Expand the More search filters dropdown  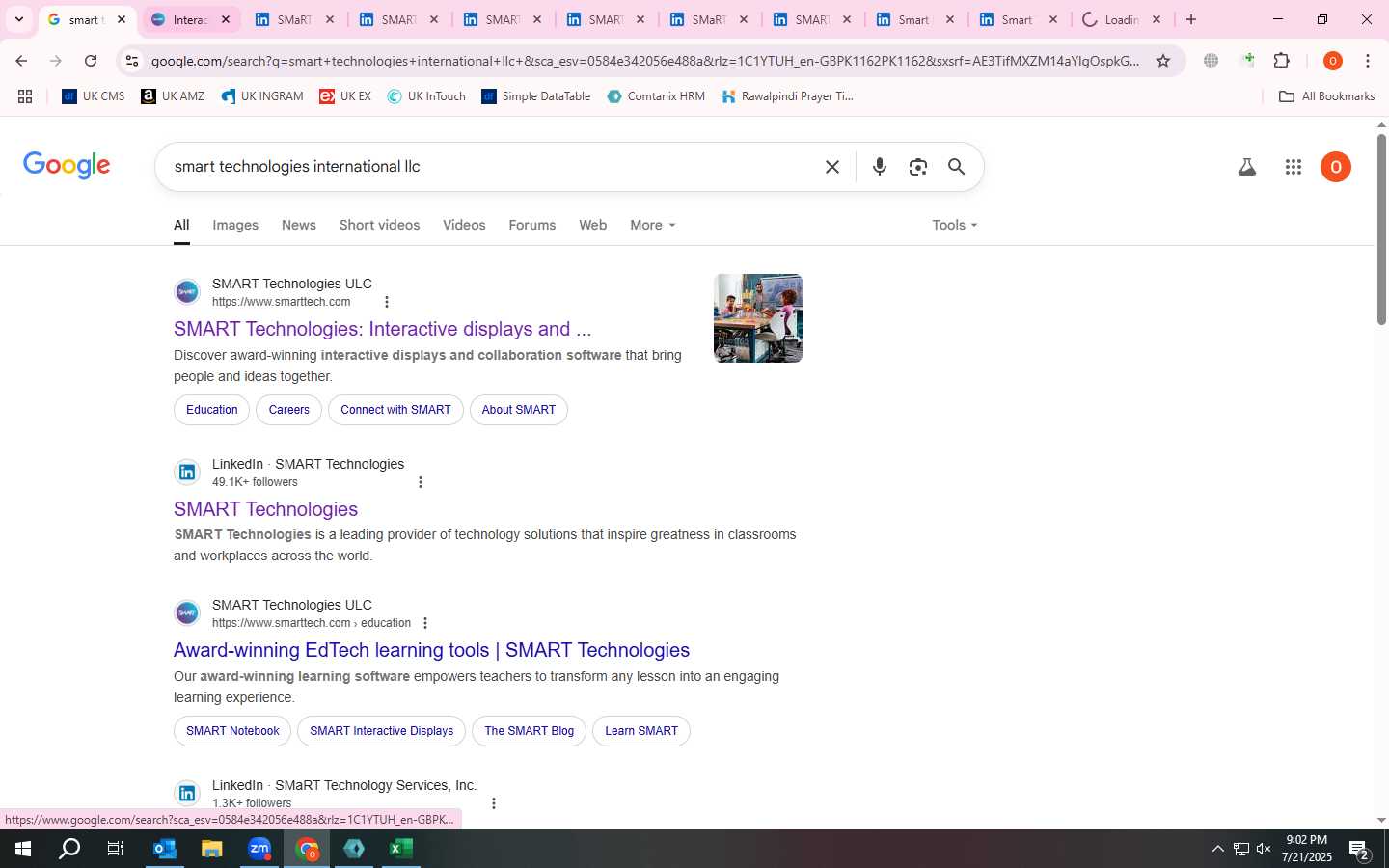click(653, 225)
